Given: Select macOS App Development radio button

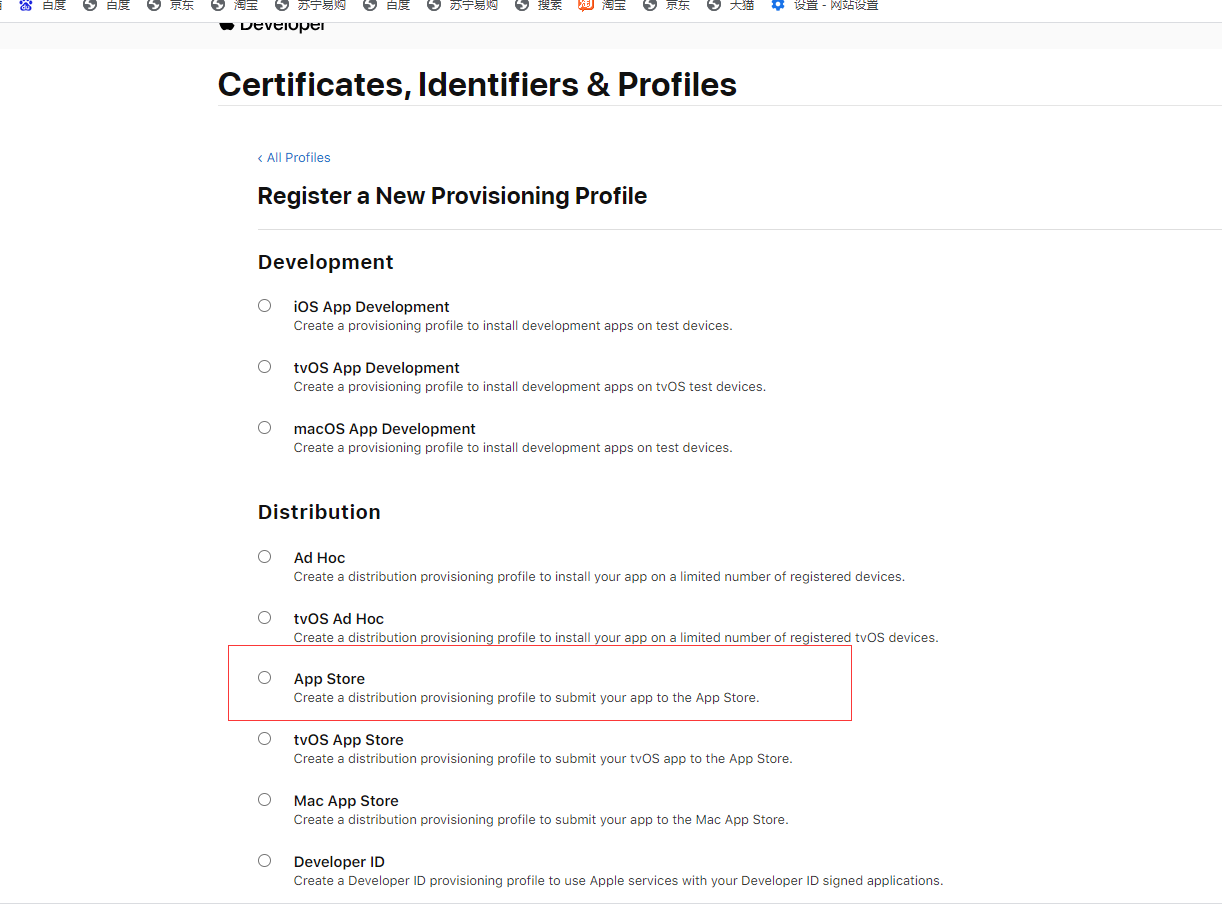Looking at the screenshot, I should 264,428.
